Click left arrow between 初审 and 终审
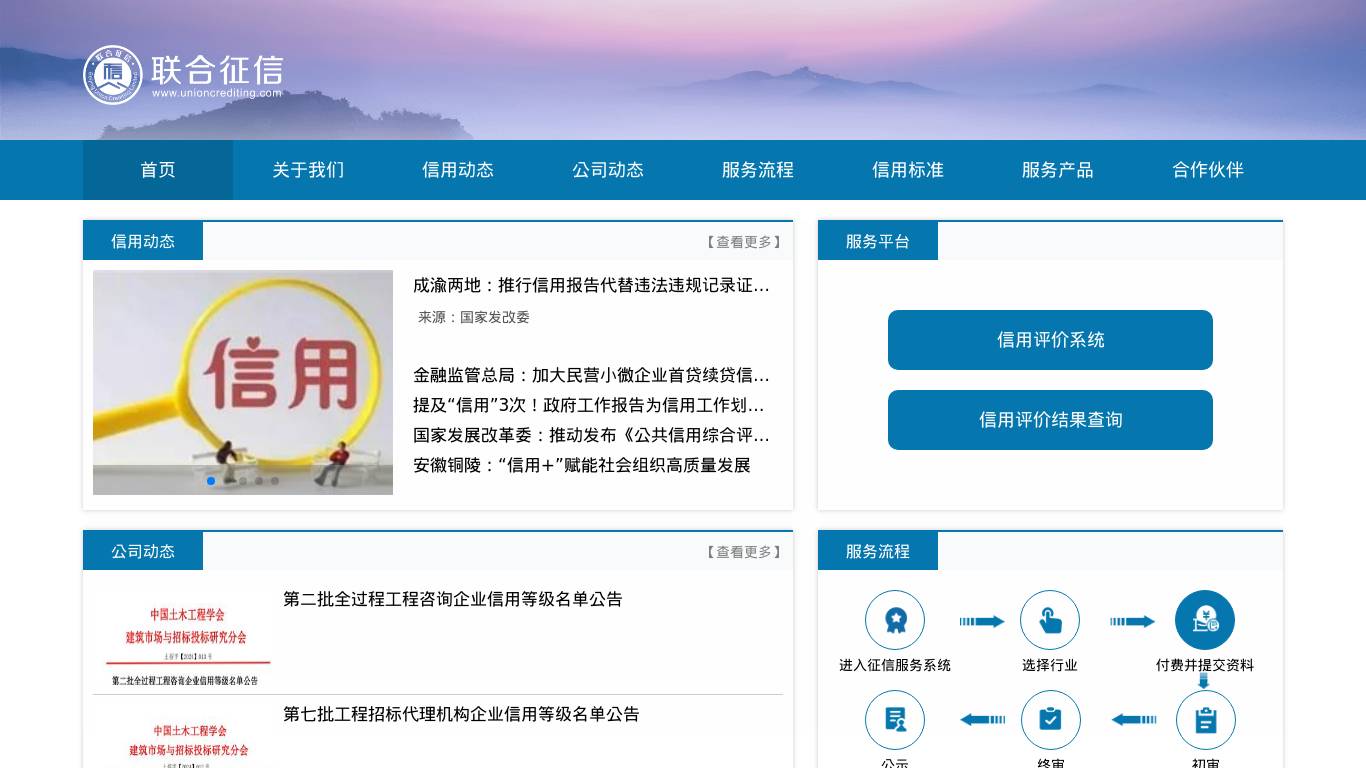 [1134, 719]
